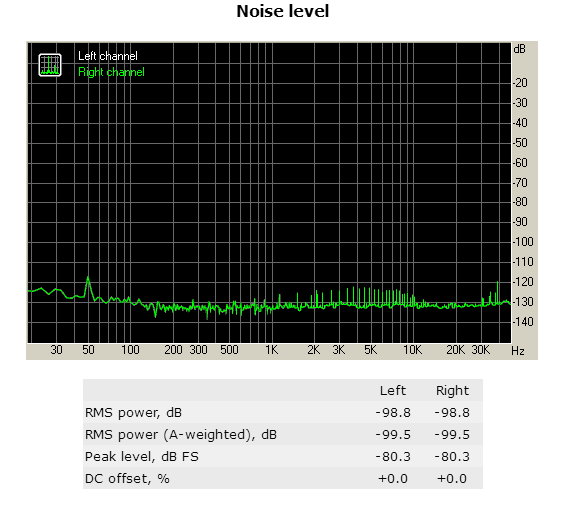
Task: Select the 'Right channel' legend label
Action: (111, 72)
